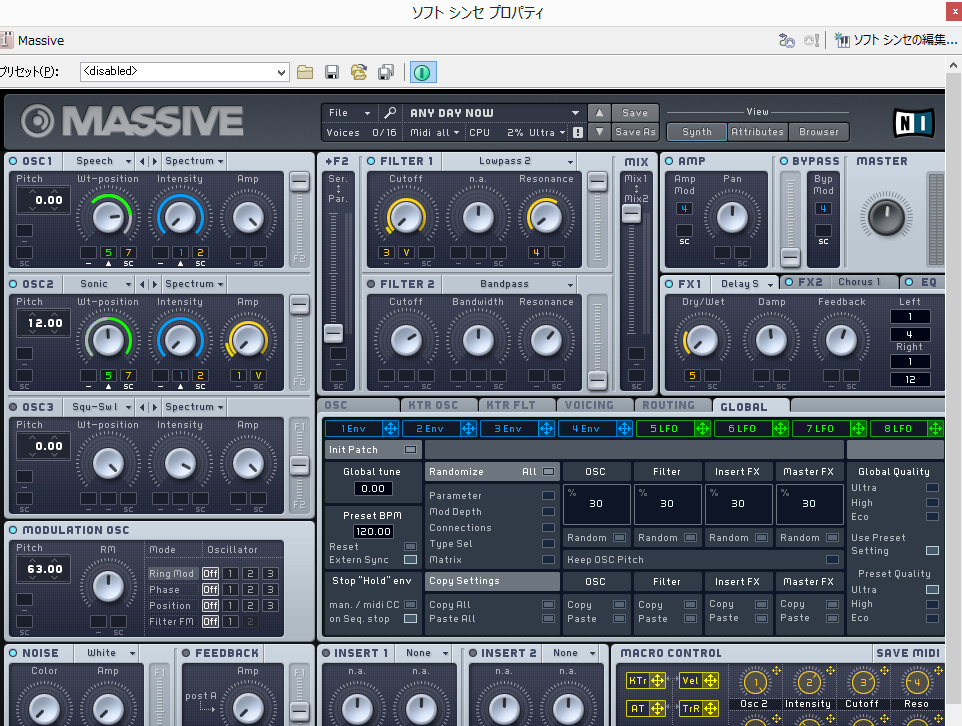Disable Filter 1 power switch
Screen dimensions: 962x726
(371, 161)
